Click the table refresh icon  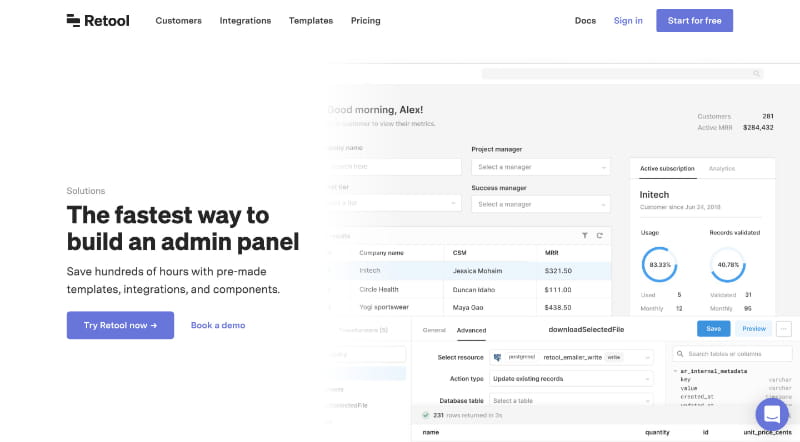(x=599, y=235)
